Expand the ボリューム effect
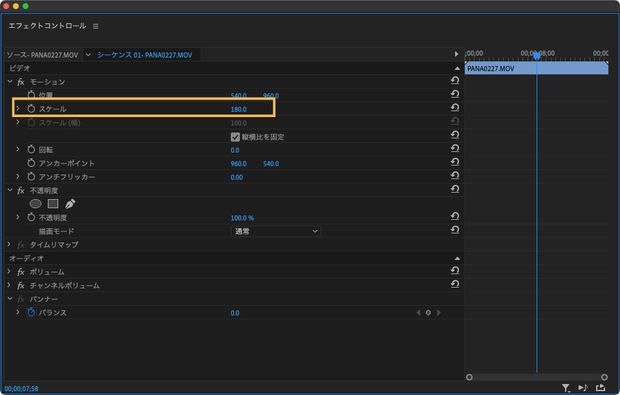 (x=9, y=272)
